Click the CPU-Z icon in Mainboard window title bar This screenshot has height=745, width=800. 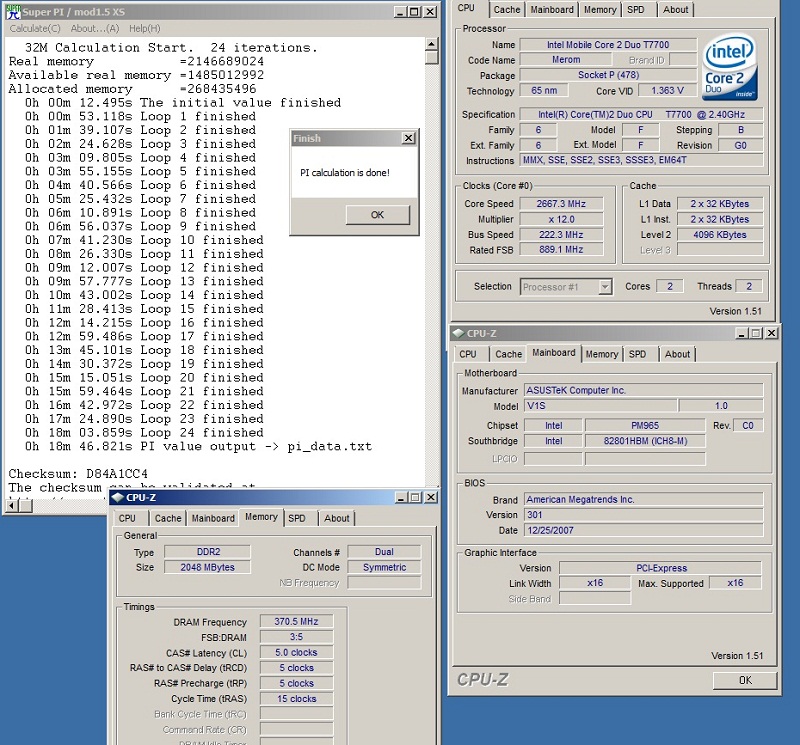(x=458, y=333)
